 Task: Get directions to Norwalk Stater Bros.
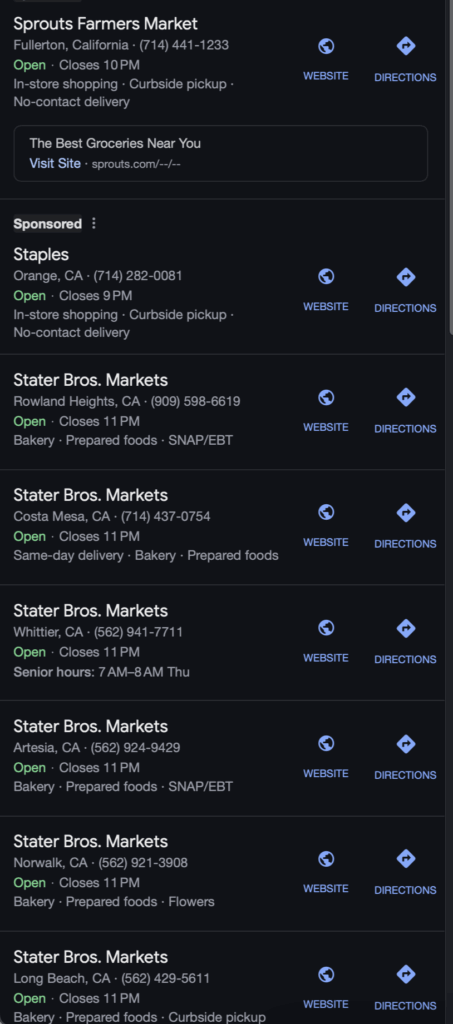click(x=405, y=872)
